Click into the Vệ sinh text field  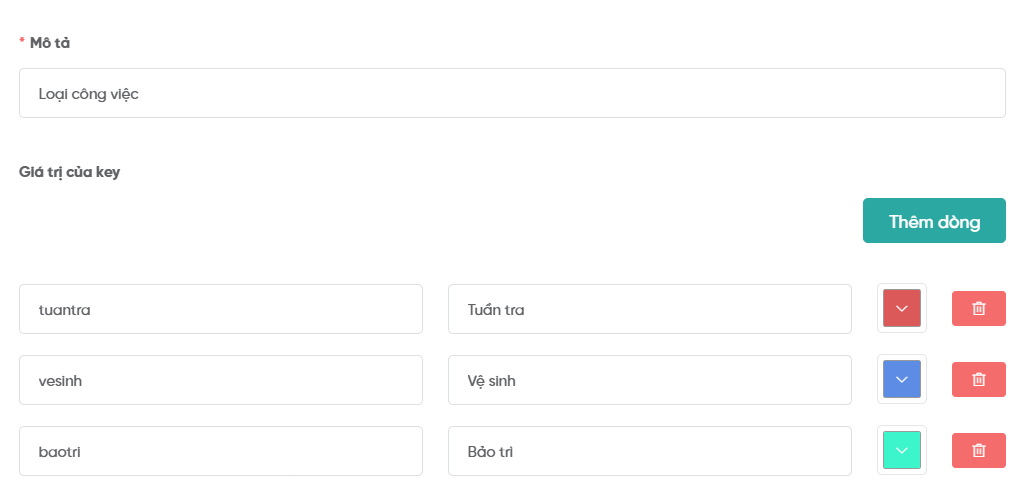coord(649,380)
